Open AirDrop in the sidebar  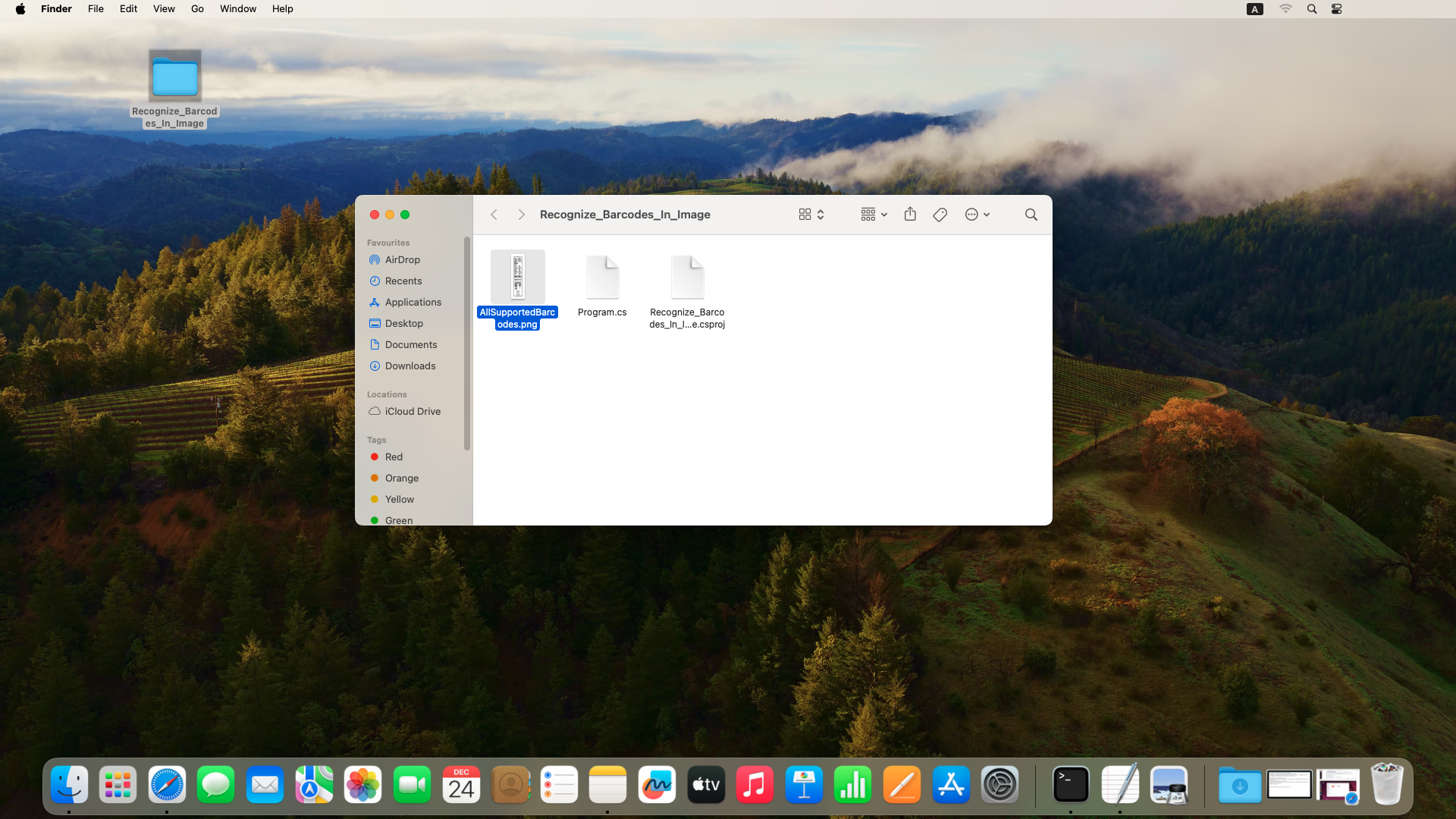coord(402,259)
